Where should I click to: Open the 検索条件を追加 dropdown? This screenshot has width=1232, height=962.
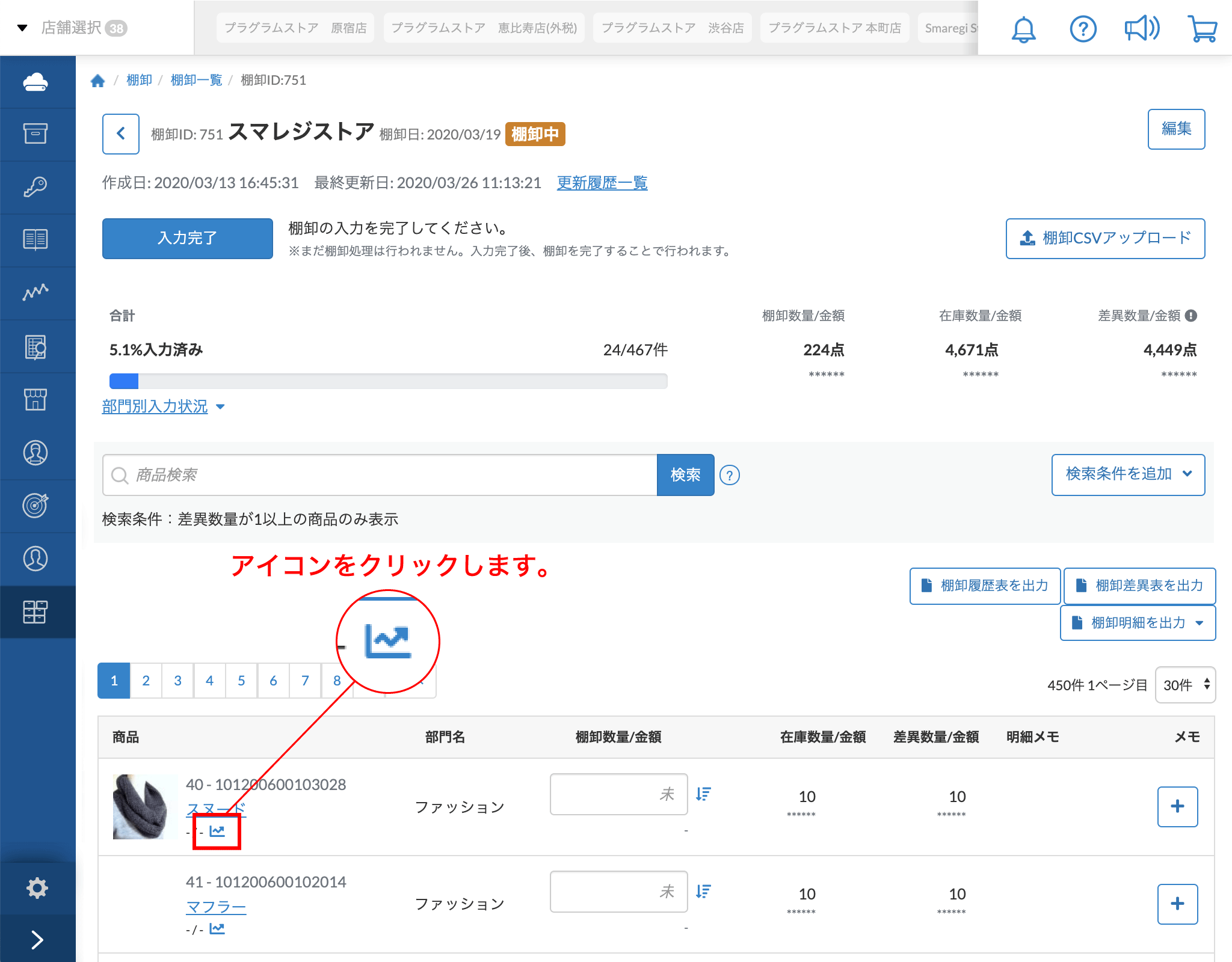1128,474
